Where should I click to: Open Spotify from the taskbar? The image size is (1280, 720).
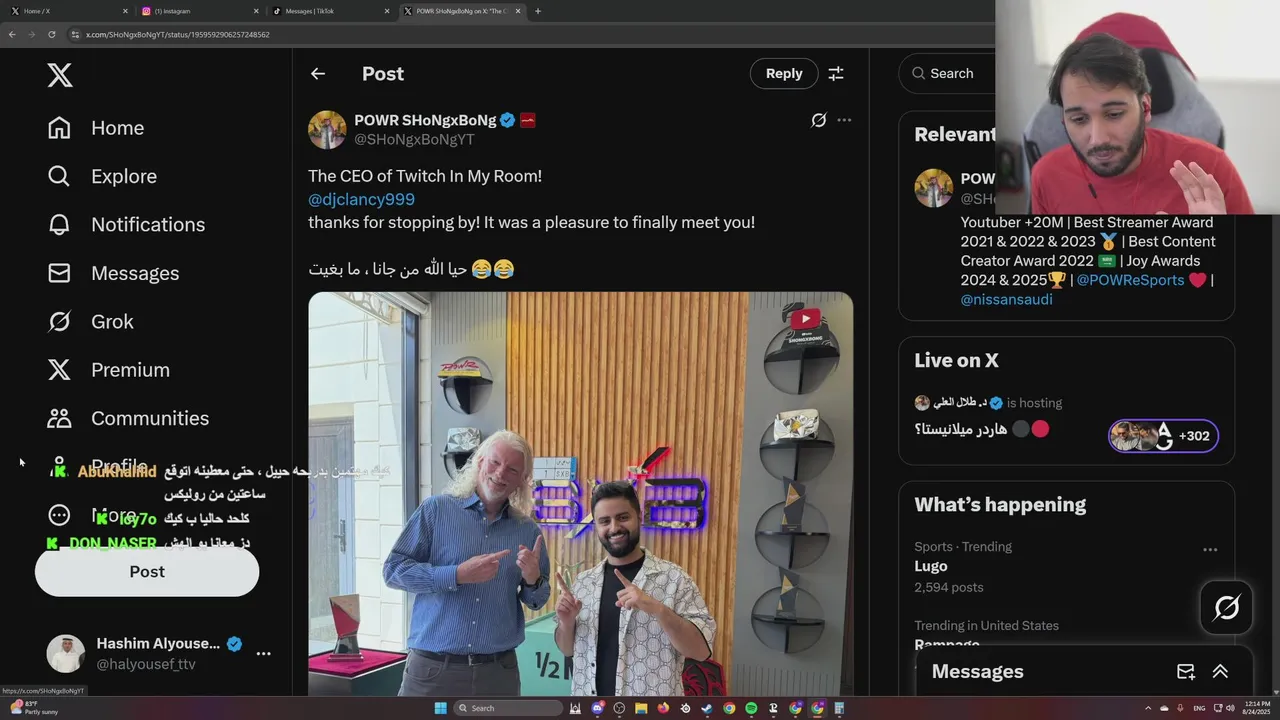(x=751, y=708)
